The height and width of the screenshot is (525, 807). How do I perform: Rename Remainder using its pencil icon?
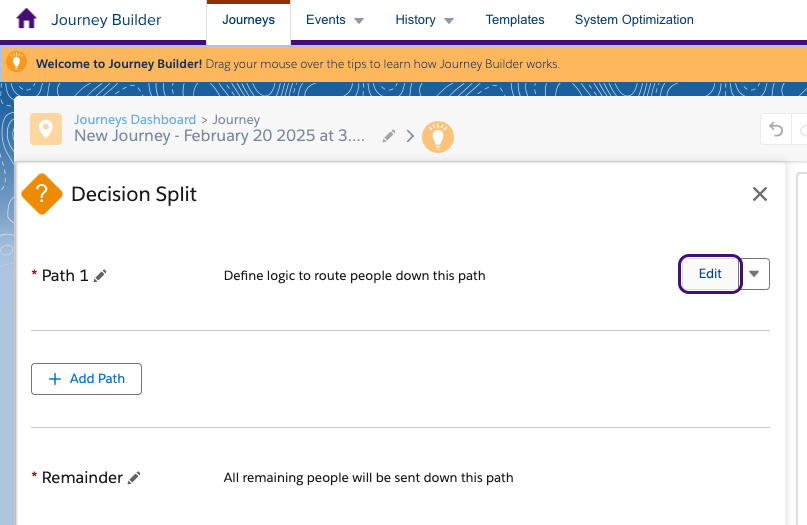coord(134,478)
